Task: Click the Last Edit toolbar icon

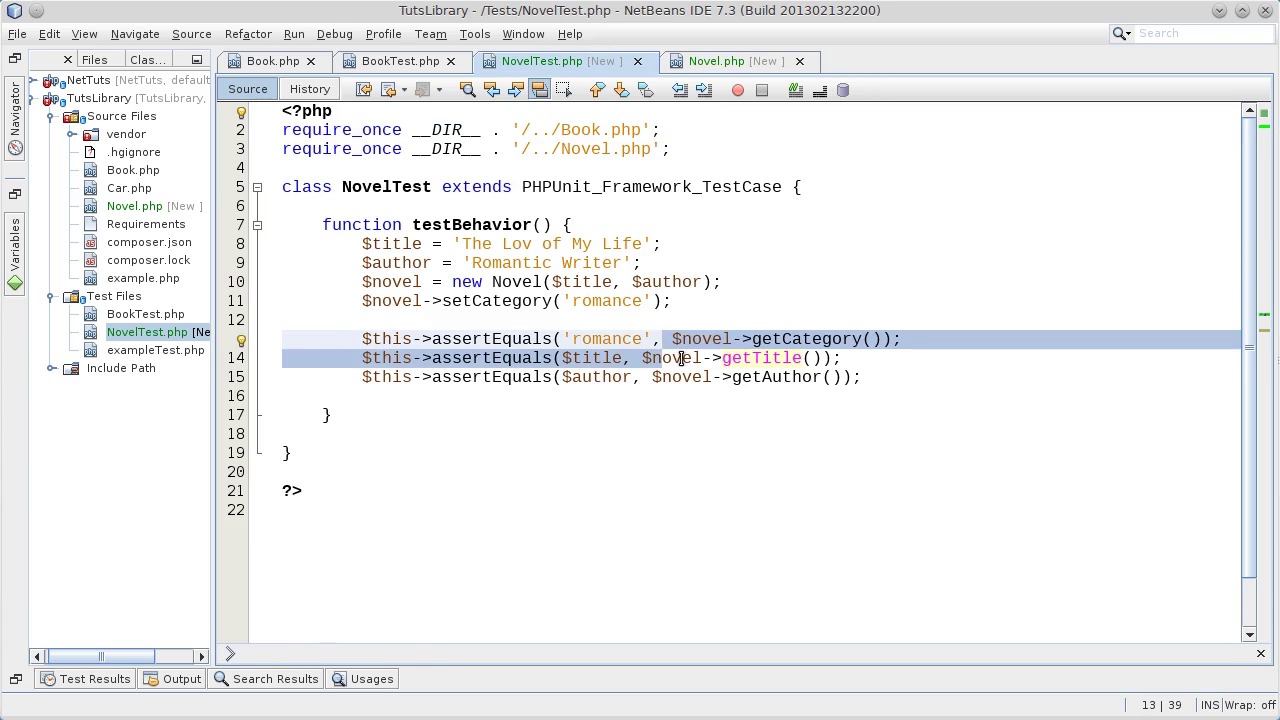Action: coord(364,90)
